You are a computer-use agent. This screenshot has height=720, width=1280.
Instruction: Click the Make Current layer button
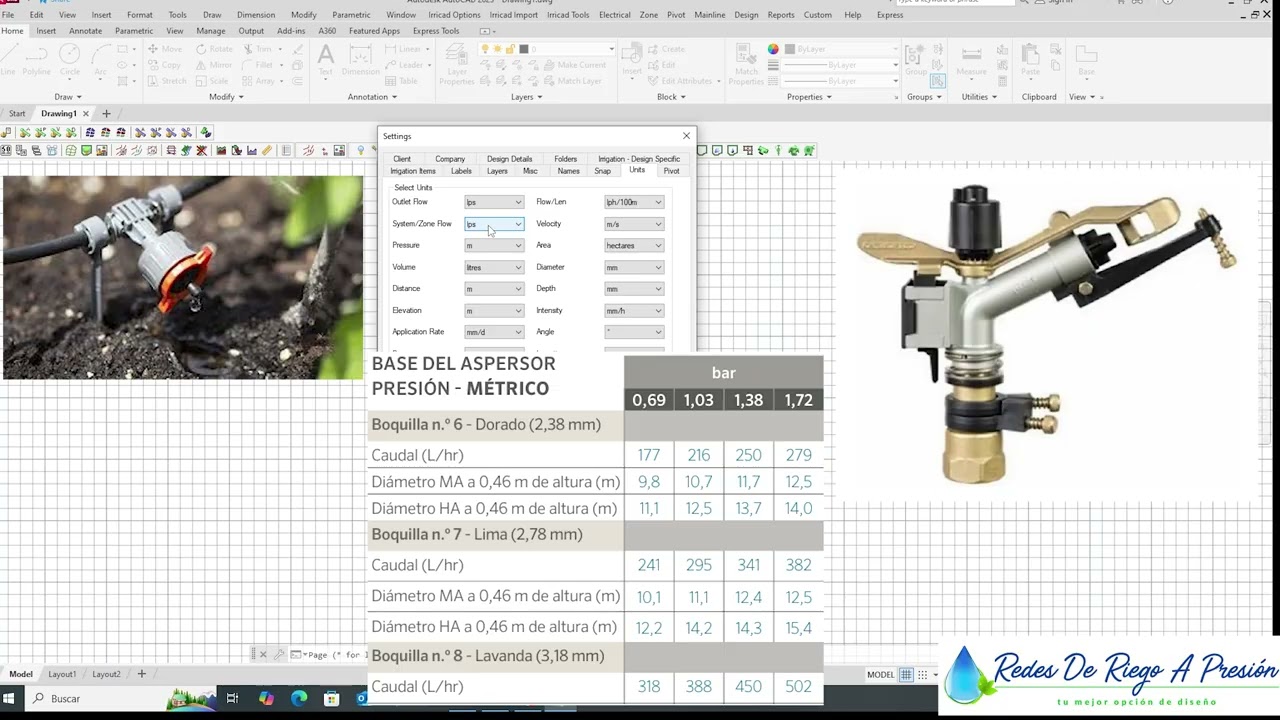[x=573, y=65]
